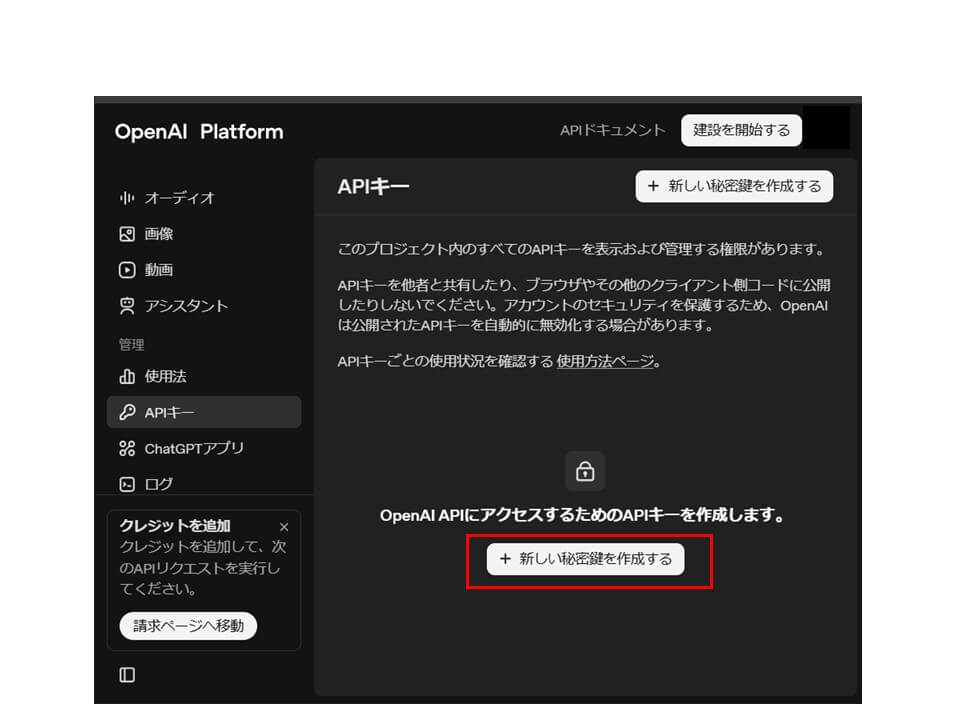Image resolution: width=960 pixels, height=720 pixels.
Task: Collapse the sidebar with the bottom-left panel icon
Action: tap(127, 675)
